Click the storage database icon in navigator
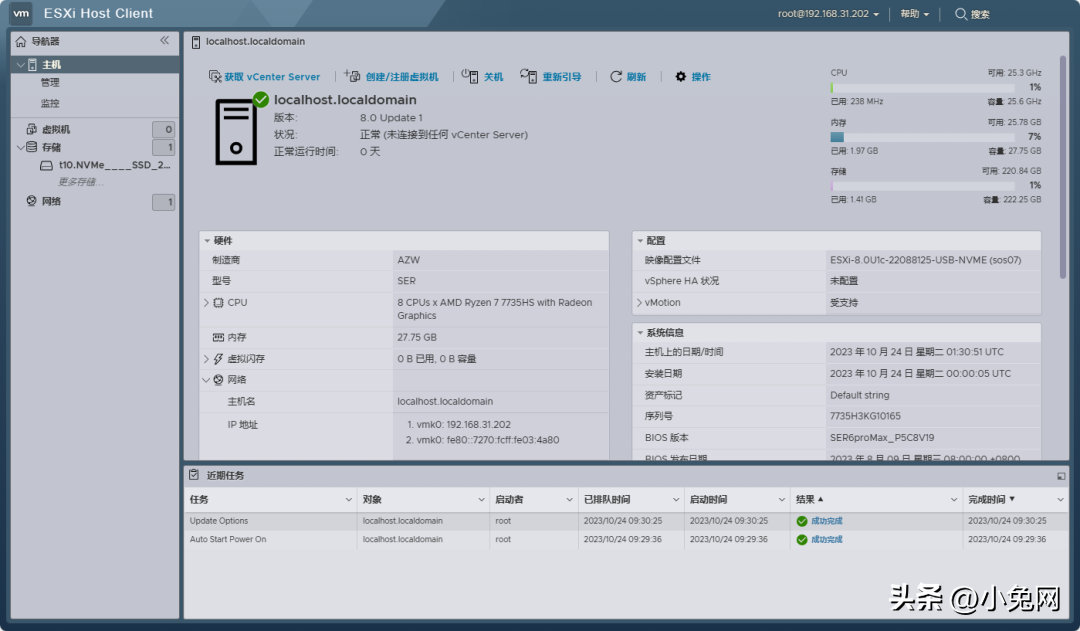This screenshot has height=631, width=1080. 32,147
